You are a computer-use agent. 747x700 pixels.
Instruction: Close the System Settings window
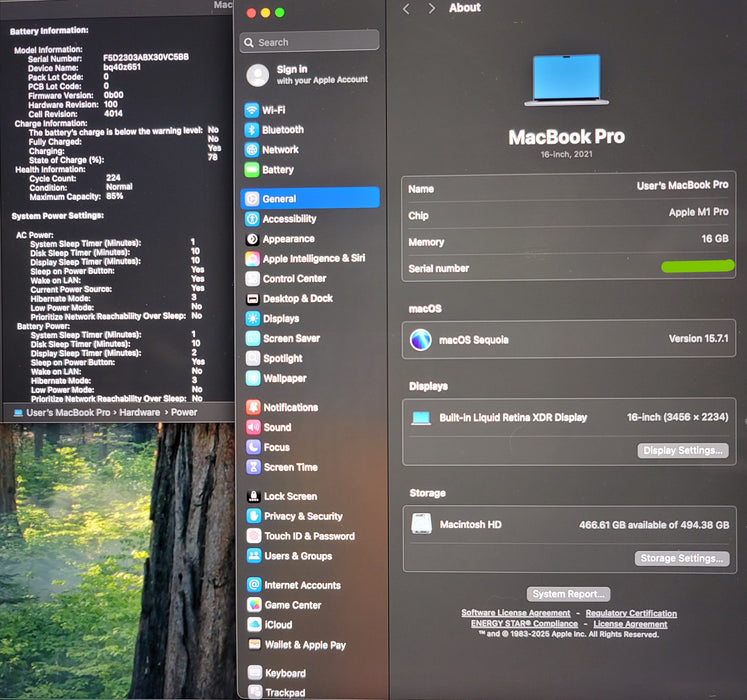(251, 13)
